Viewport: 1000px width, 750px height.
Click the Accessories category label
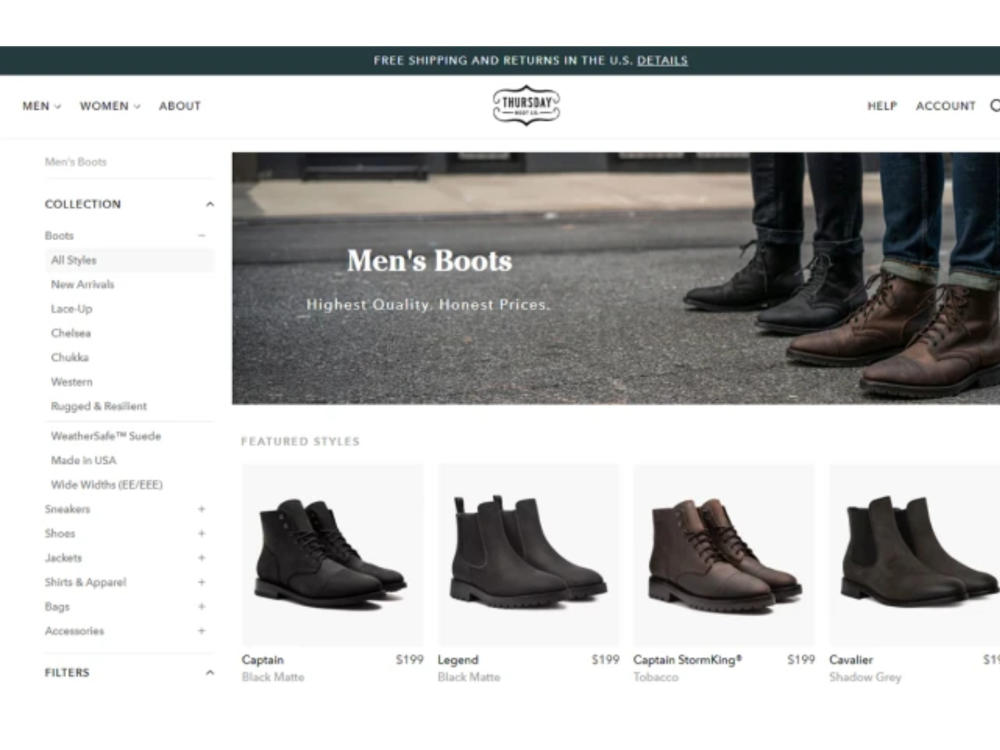pyautogui.click(x=75, y=631)
